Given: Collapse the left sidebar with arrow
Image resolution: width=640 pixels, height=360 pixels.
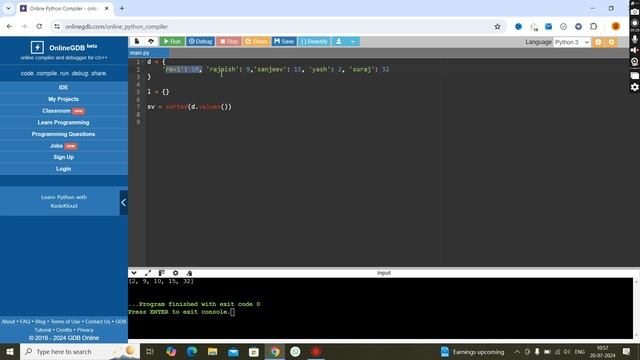Looking at the screenshot, I should [124, 202].
